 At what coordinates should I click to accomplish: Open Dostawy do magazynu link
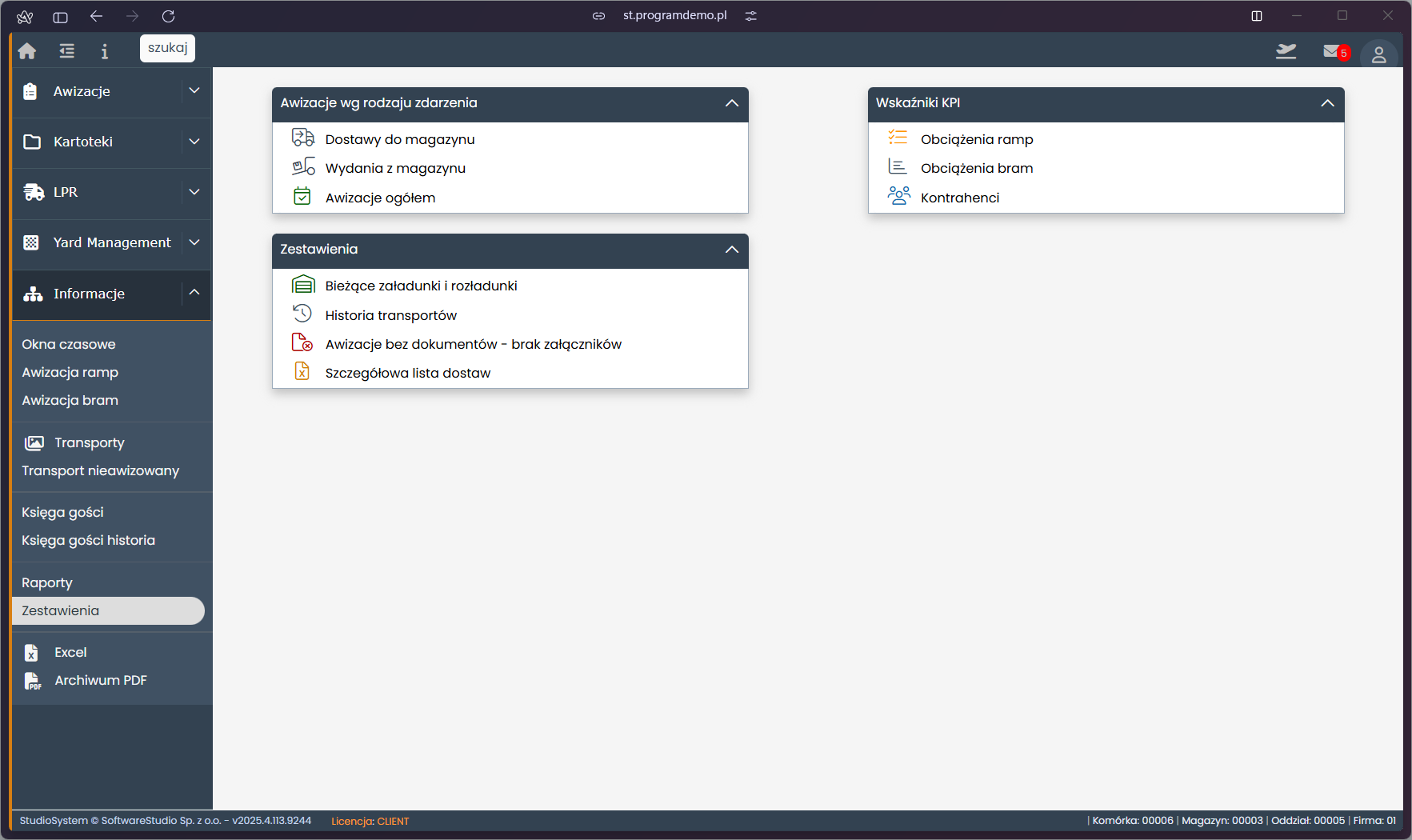pos(399,139)
